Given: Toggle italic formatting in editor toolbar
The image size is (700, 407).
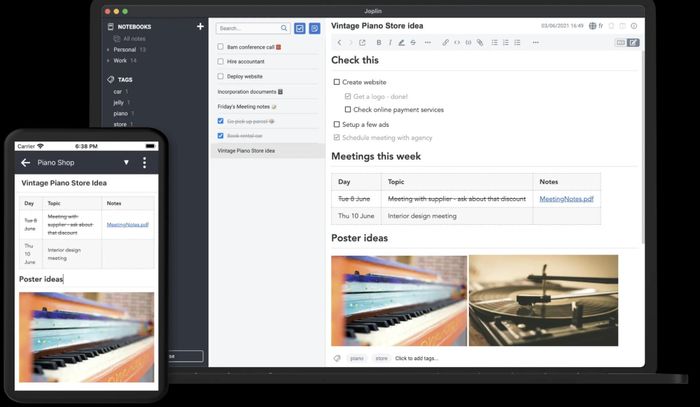Looking at the screenshot, I should click(x=390, y=42).
